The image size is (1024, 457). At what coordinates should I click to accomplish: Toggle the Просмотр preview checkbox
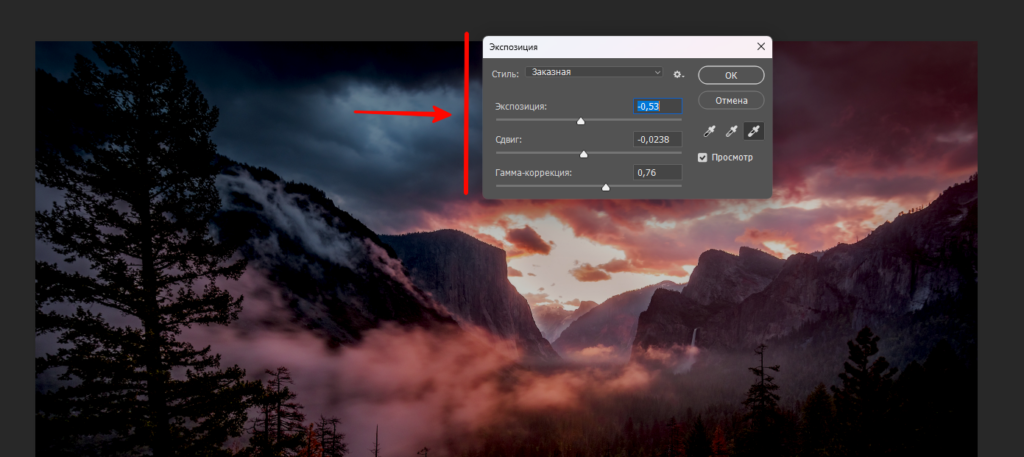click(703, 157)
